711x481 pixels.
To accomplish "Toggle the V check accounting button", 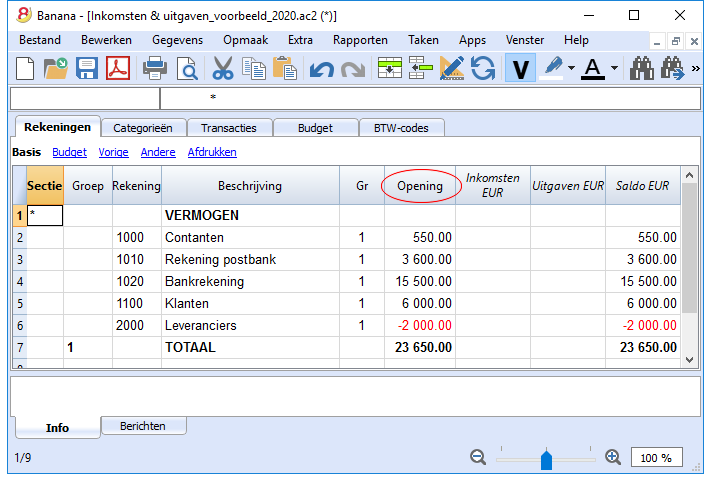I will point(520,68).
